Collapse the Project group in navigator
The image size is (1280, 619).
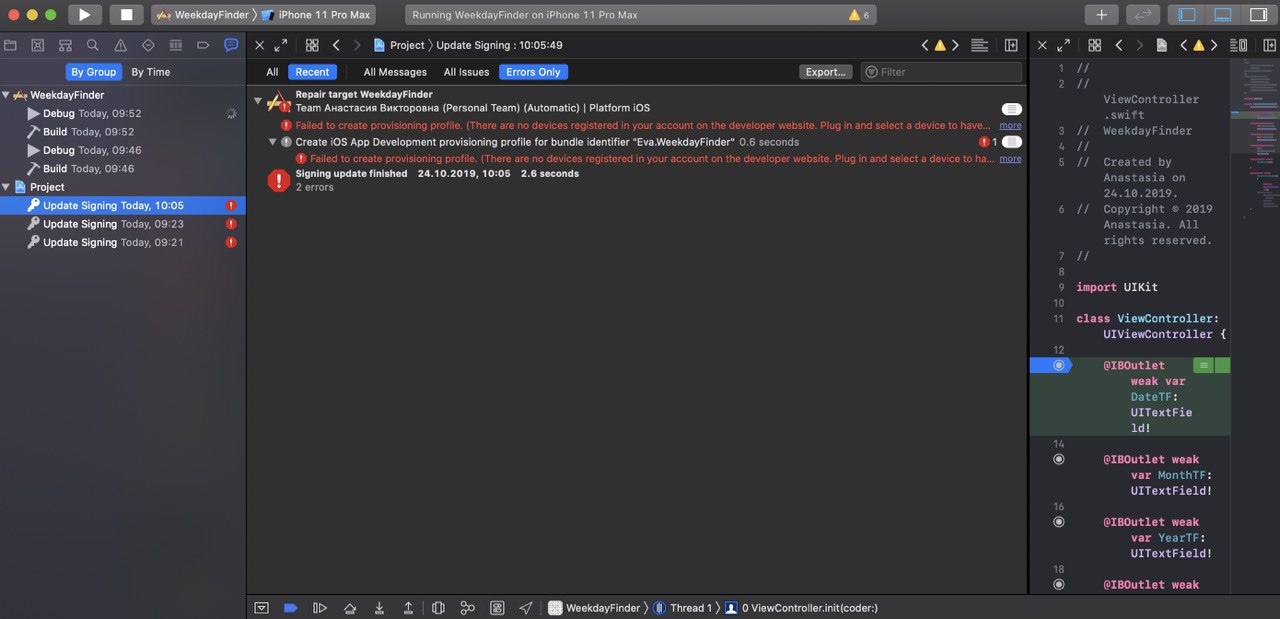pyautogui.click(x=6, y=187)
